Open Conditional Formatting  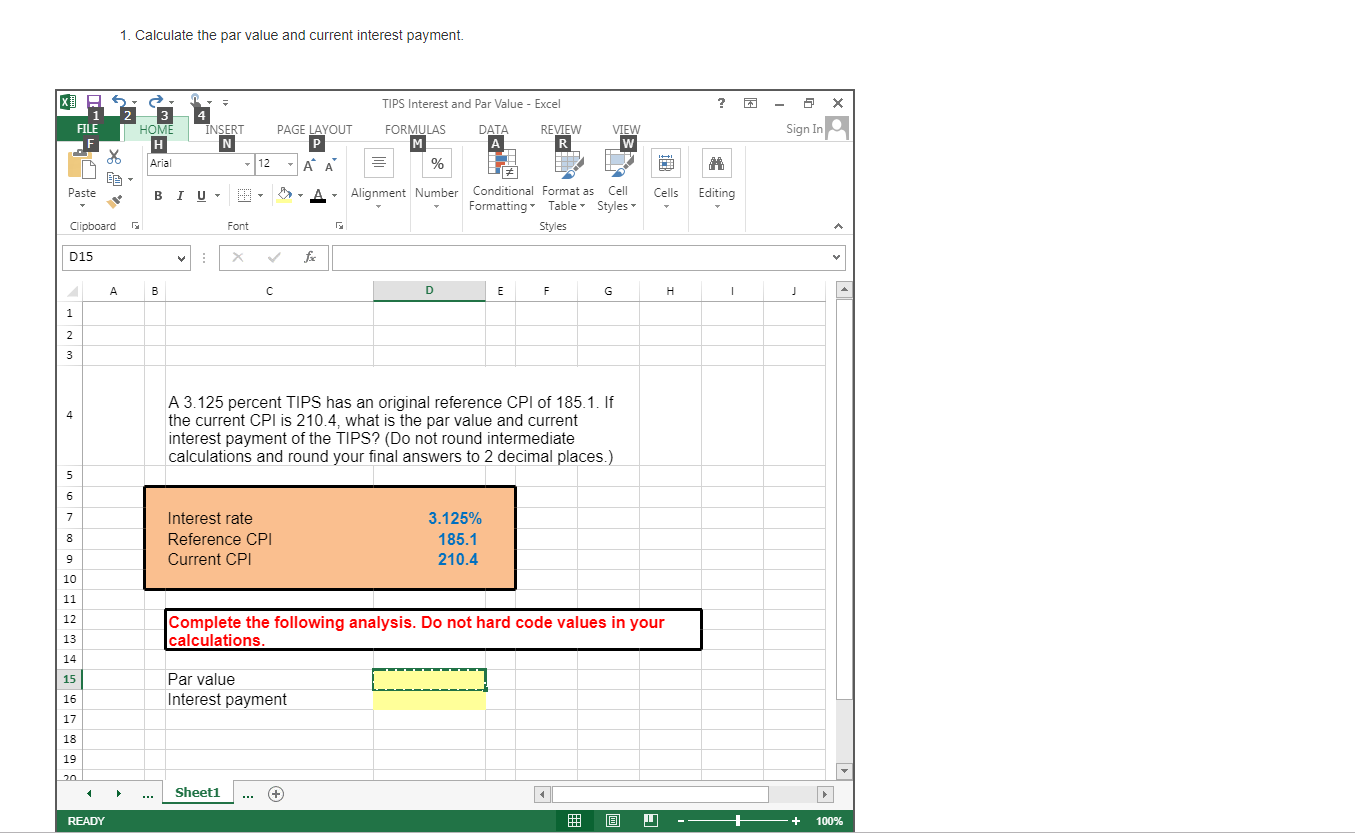coord(501,180)
